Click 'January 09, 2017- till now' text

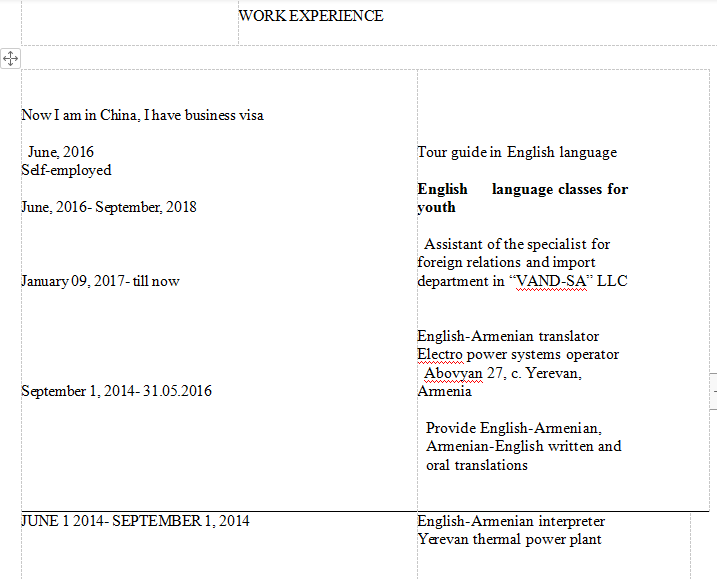100,281
